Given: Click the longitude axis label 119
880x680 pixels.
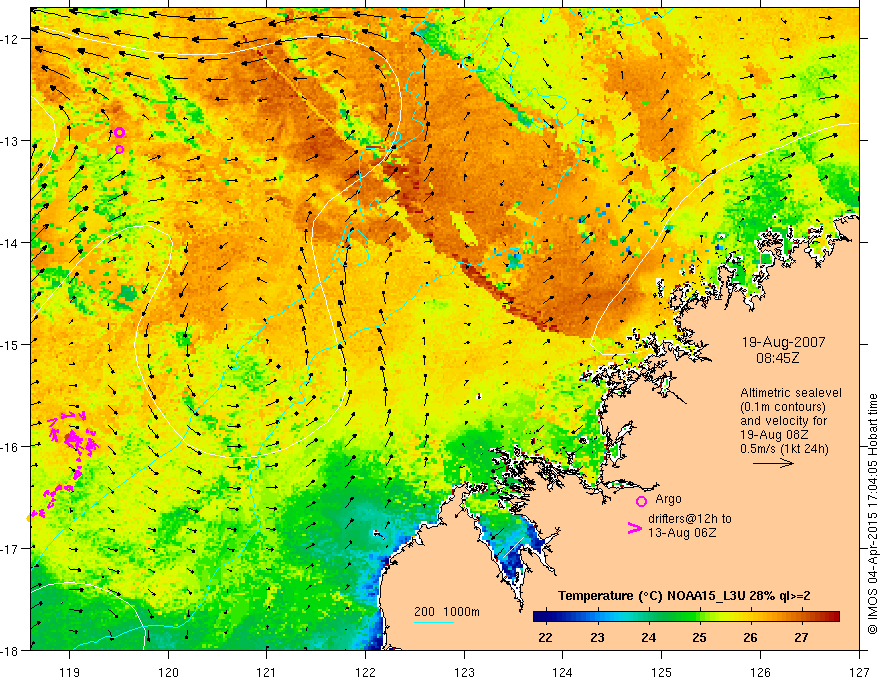Looking at the screenshot, I should coord(69,672).
